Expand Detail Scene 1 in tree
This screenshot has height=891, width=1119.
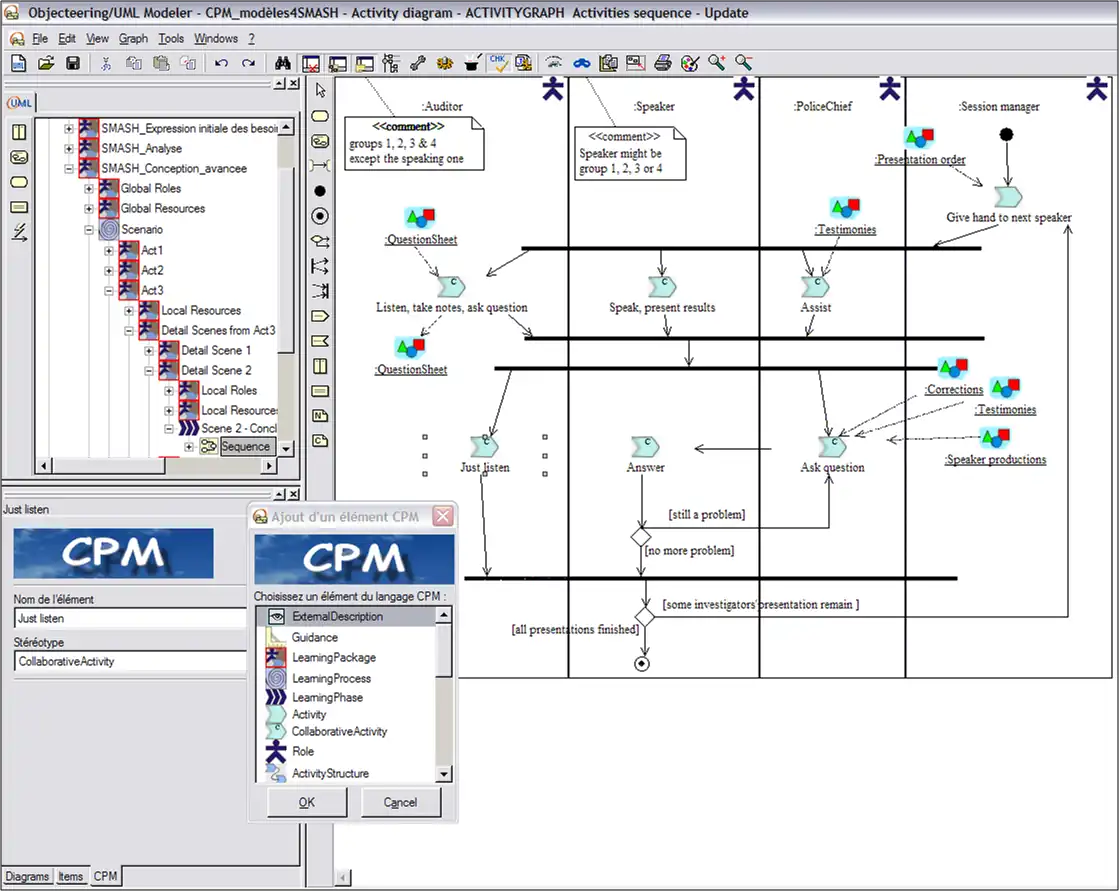[149, 350]
